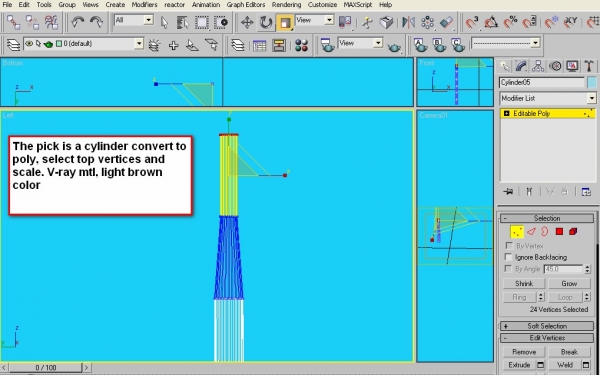Click the Bind to Space Warp icon
This screenshot has height=375, width=600.
click(51, 22)
